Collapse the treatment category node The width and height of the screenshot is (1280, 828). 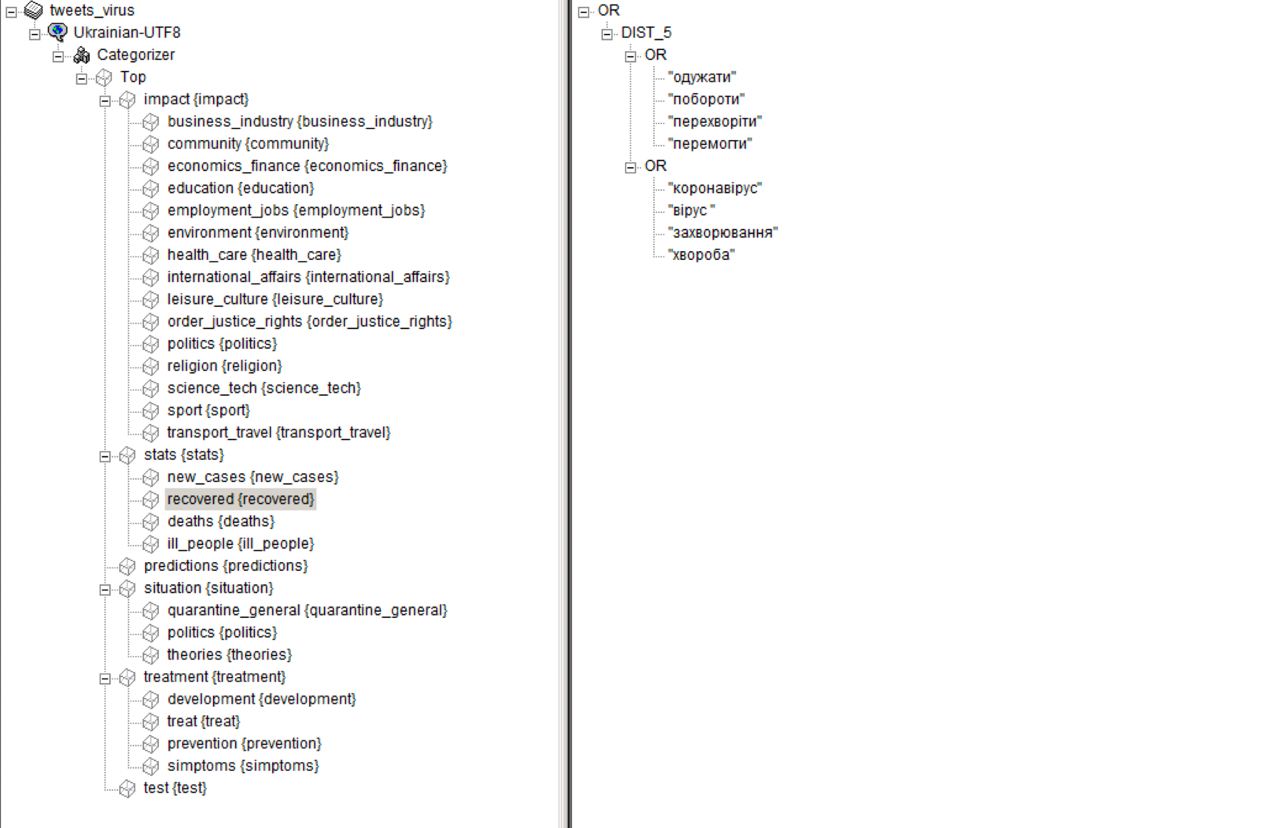point(105,677)
